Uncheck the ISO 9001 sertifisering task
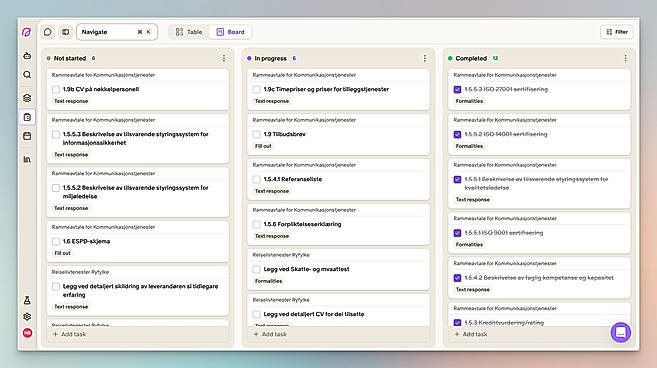 click(x=458, y=233)
